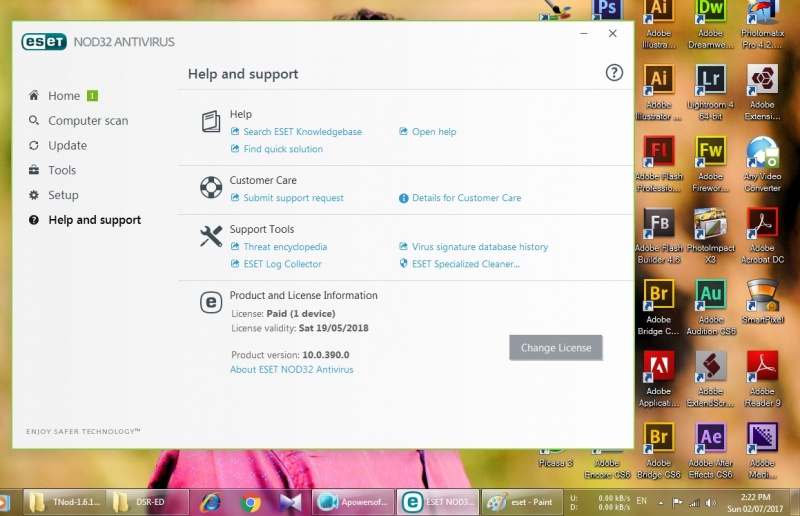Click Submit support request link
This screenshot has width=800, height=516.
point(293,198)
